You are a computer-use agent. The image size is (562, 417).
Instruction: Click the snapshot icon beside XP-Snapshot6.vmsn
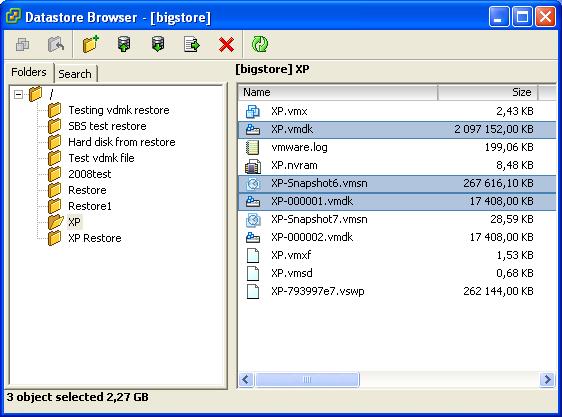click(x=253, y=184)
